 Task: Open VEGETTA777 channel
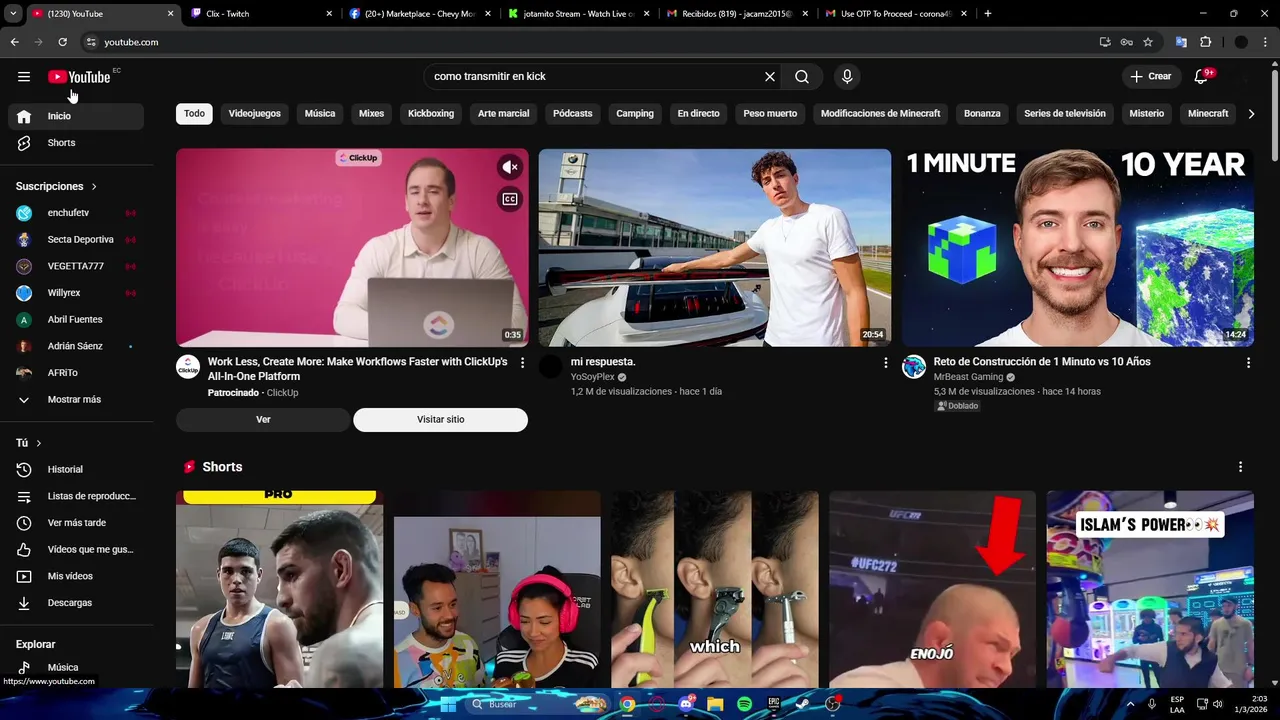(x=76, y=266)
